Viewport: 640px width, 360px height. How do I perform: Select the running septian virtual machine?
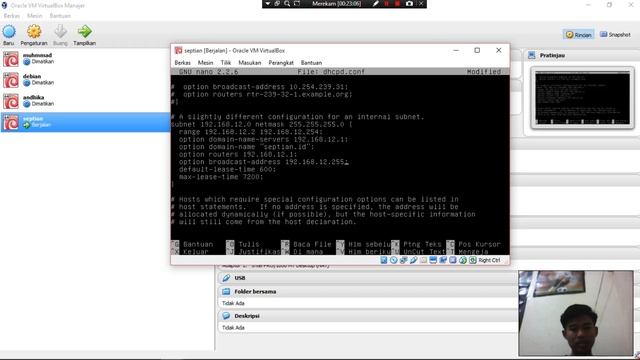click(85, 122)
